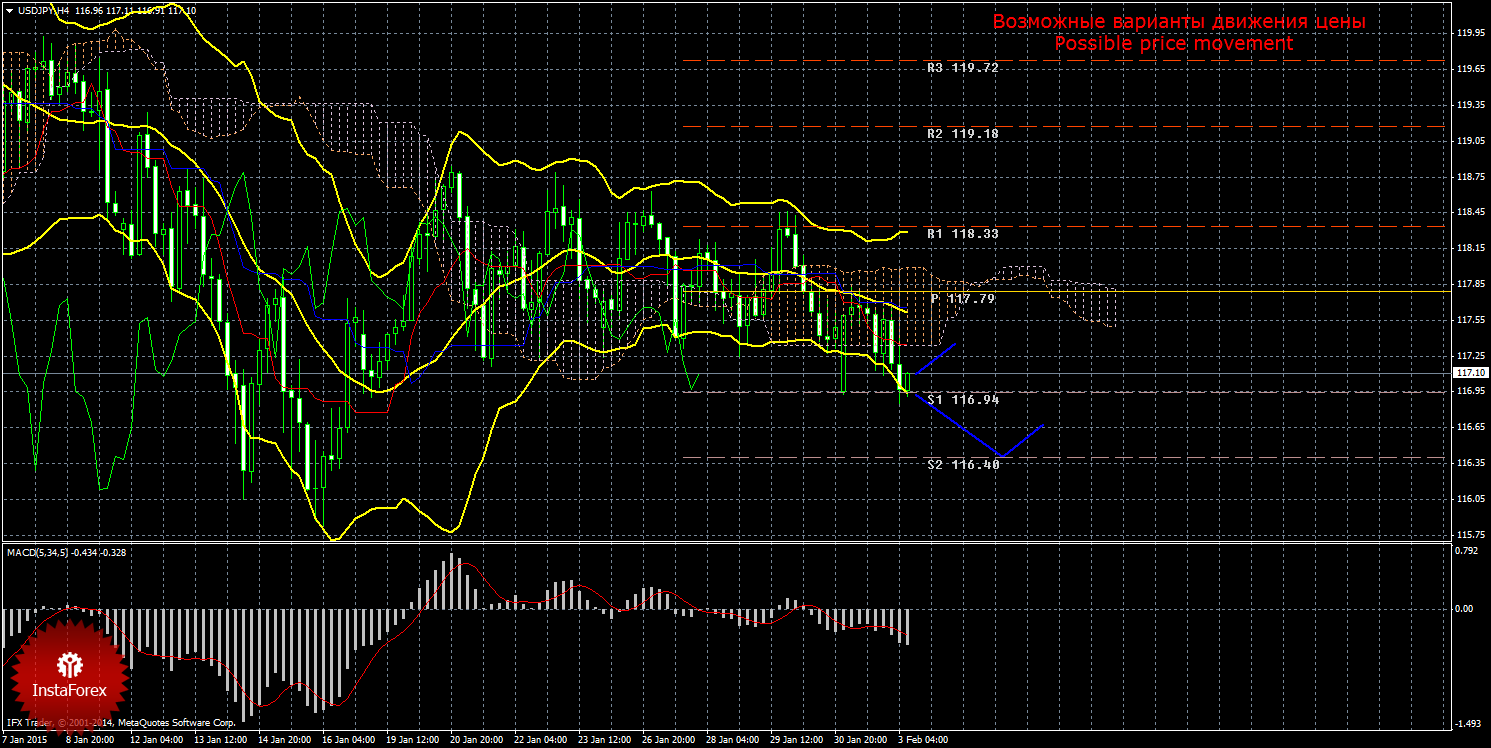Image resolution: width=1491 pixels, height=748 pixels.
Task: Click the 12 Jan 04:00 time axis label
Action: [x=156, y=741]
